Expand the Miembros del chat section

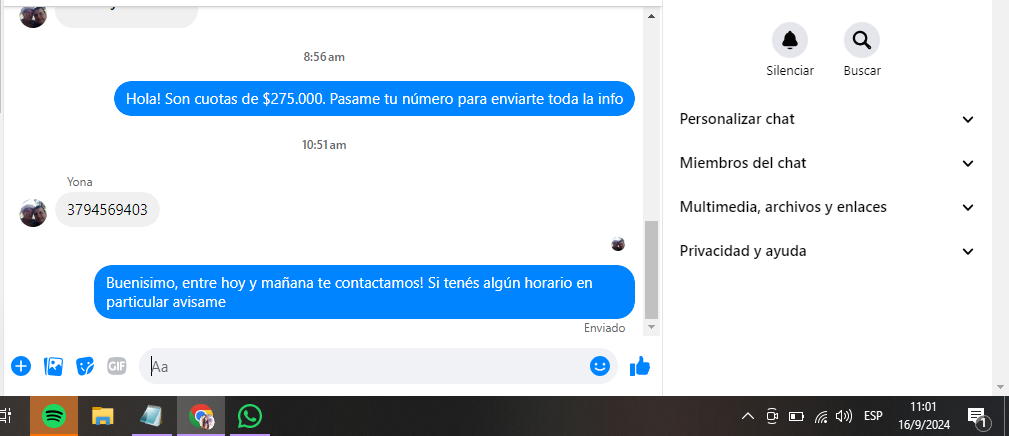tap(827, 163)
